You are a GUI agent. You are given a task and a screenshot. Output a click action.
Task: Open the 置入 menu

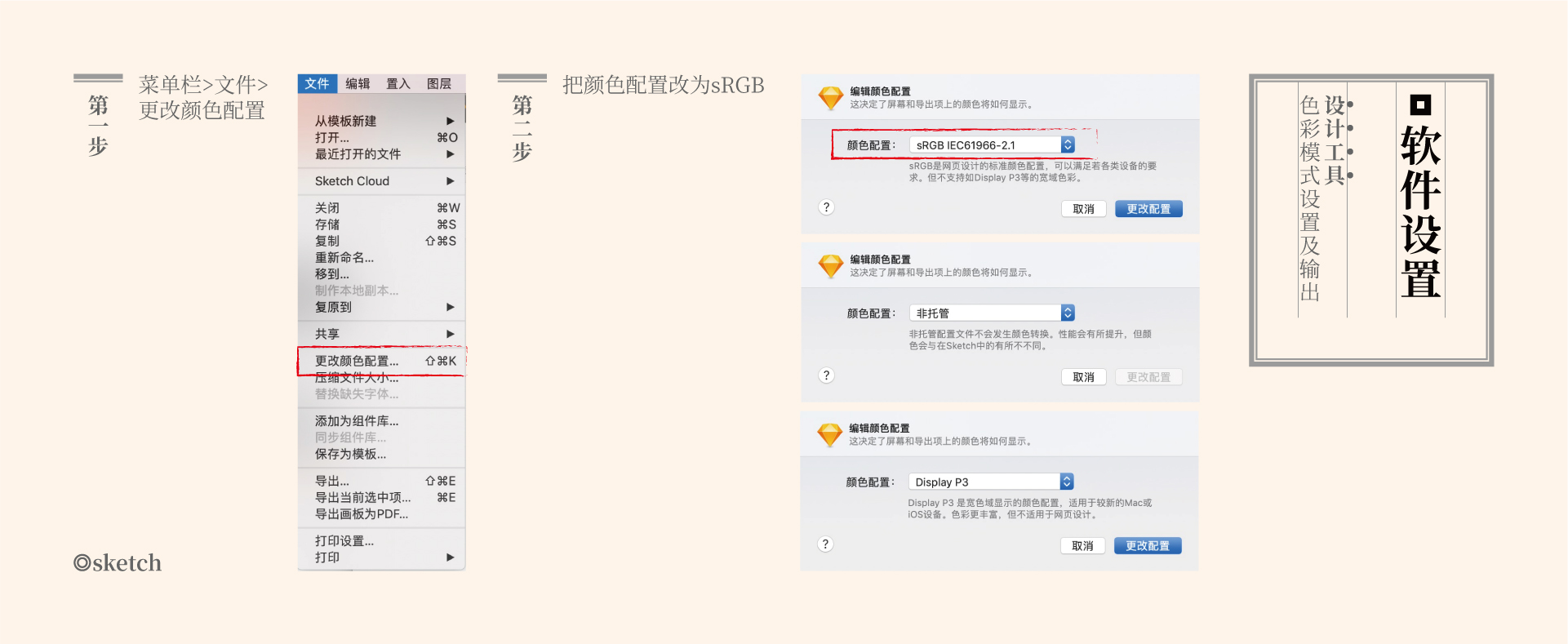[x=398, y=83]
